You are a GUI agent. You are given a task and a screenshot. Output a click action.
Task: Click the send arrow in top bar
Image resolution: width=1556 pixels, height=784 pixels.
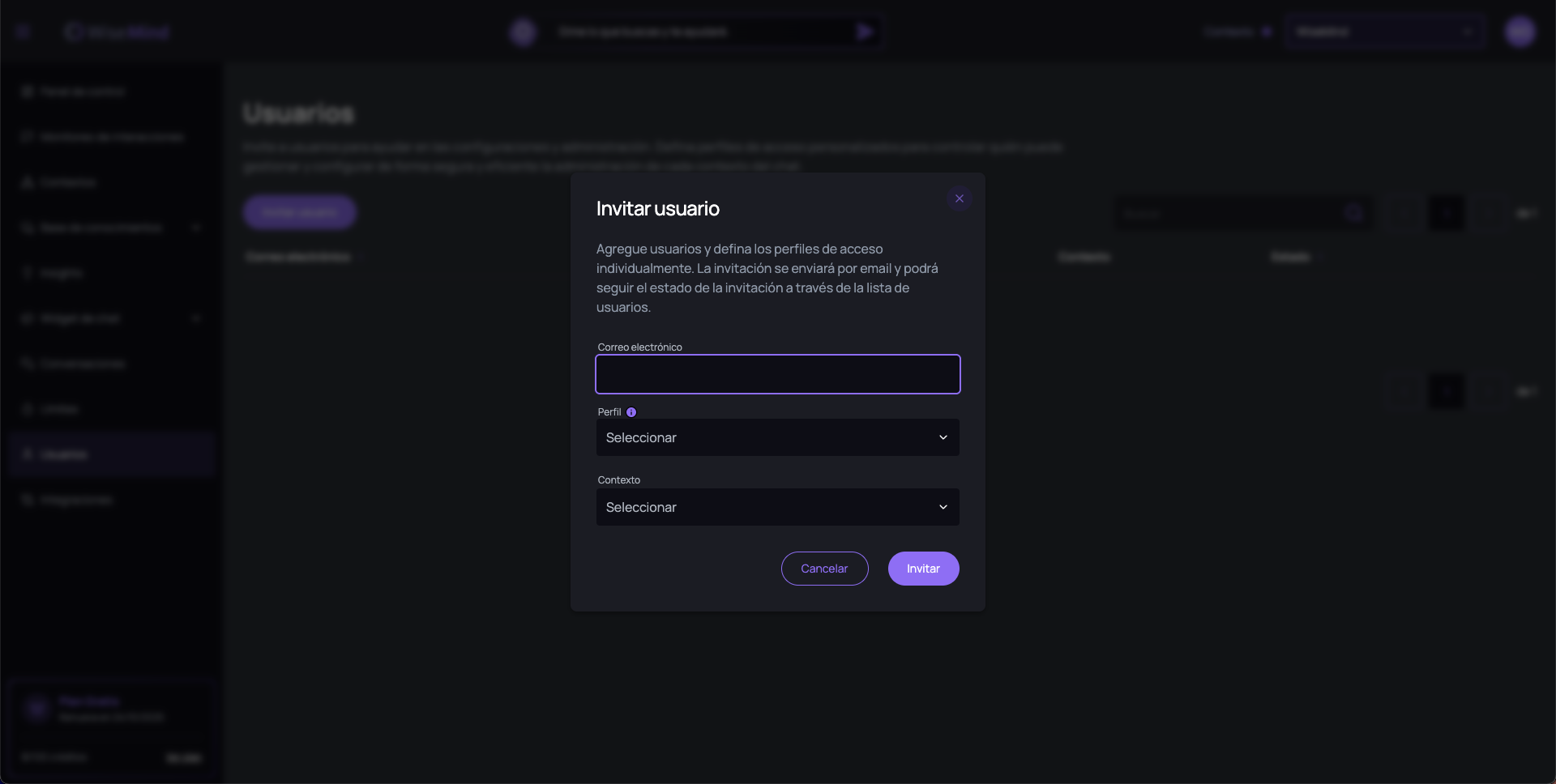[x=864, y=32]
